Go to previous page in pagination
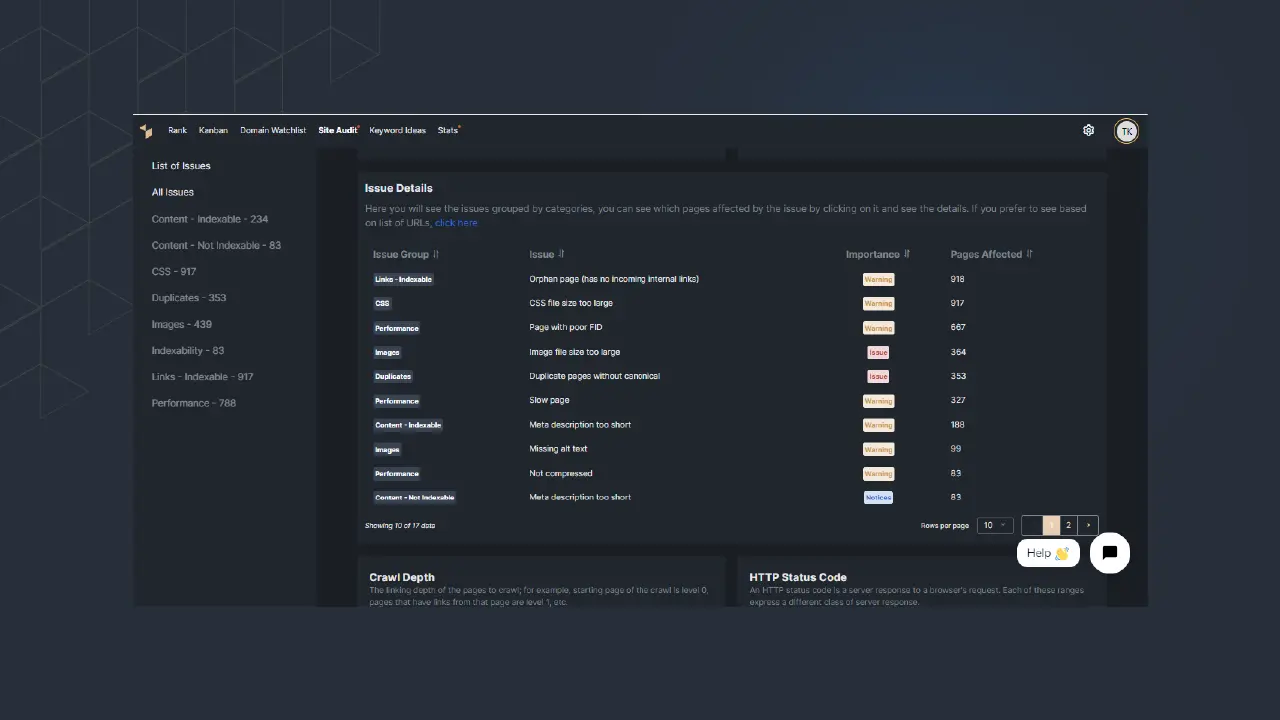 [1031, 525]
